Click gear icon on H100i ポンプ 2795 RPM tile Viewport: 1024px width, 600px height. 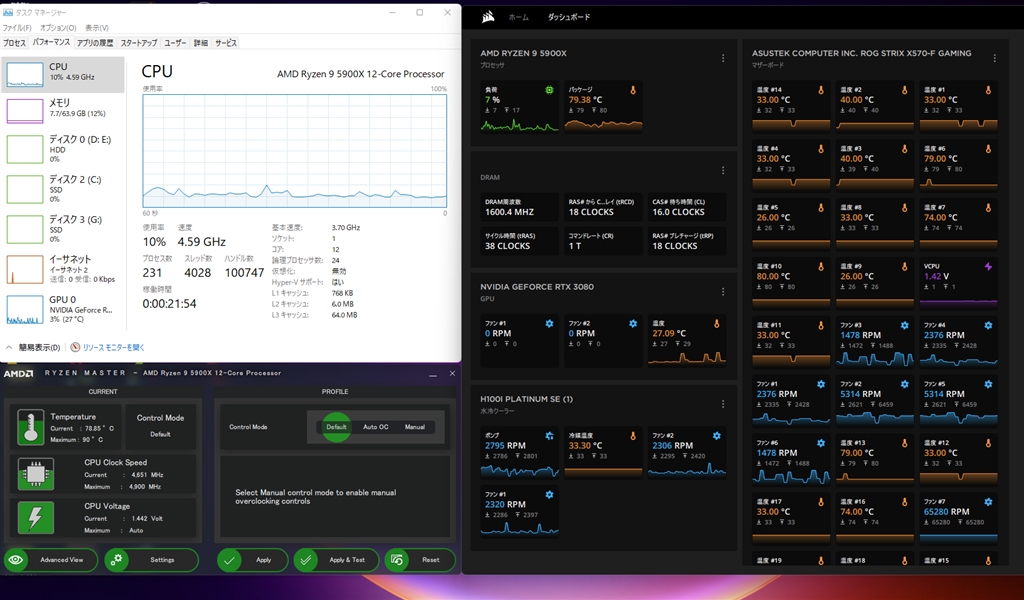click(x=549, y=435)
